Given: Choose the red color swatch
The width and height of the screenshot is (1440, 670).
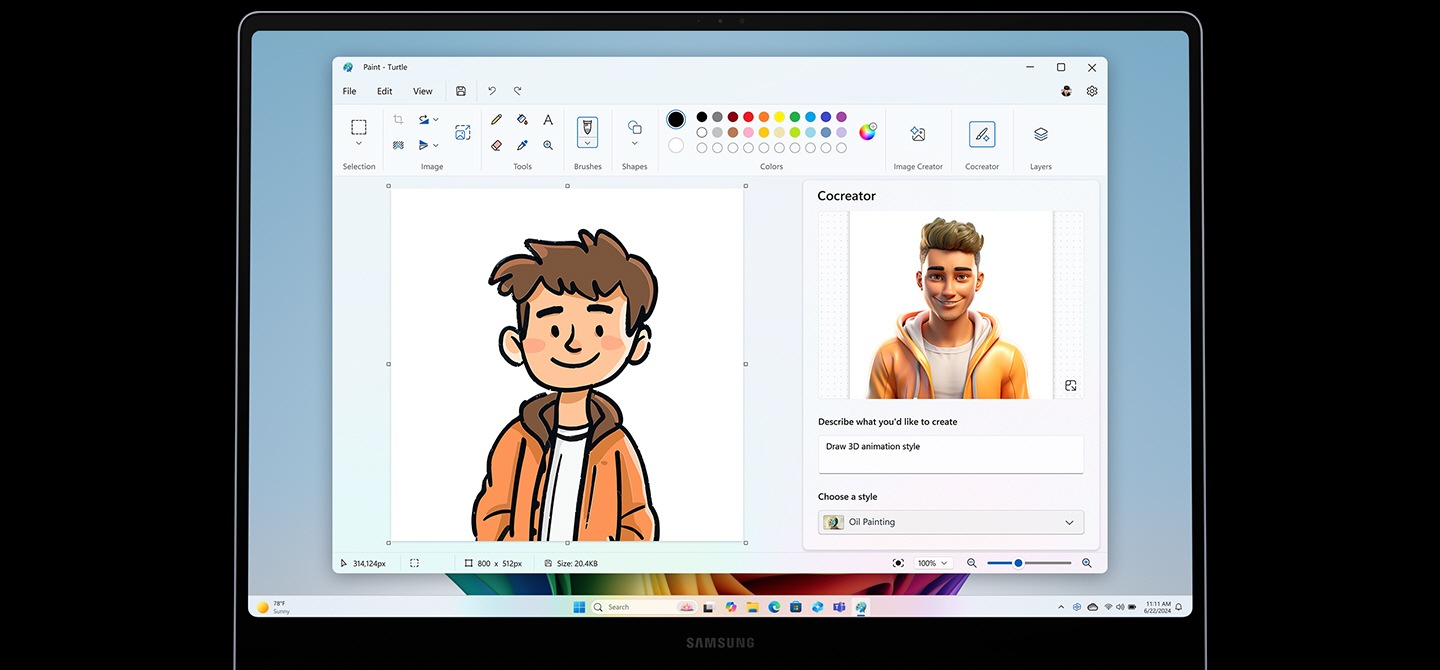Looking at the screenshot, I should tap(748, 117).
